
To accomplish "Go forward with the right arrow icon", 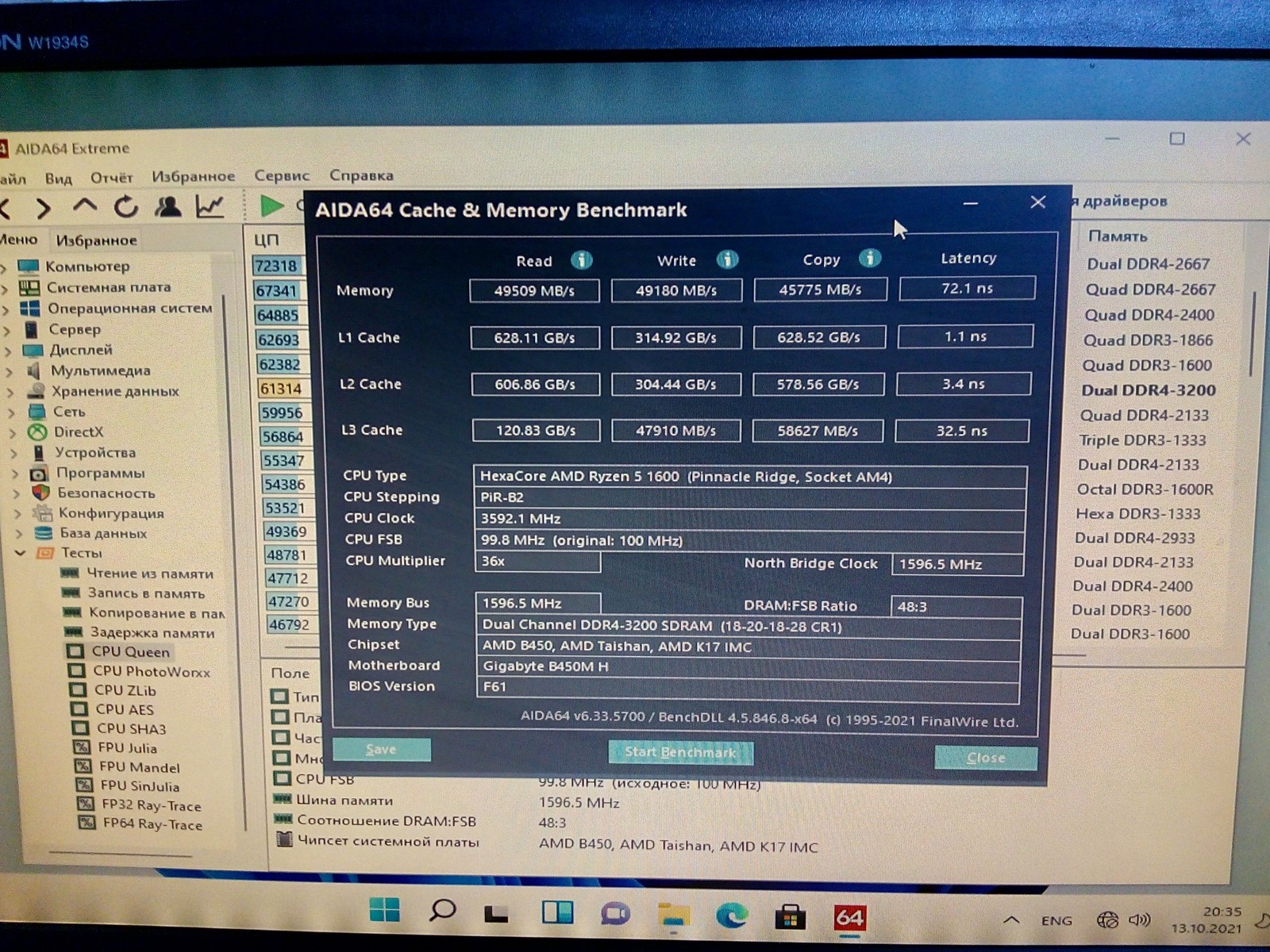I will click(44, 209).
